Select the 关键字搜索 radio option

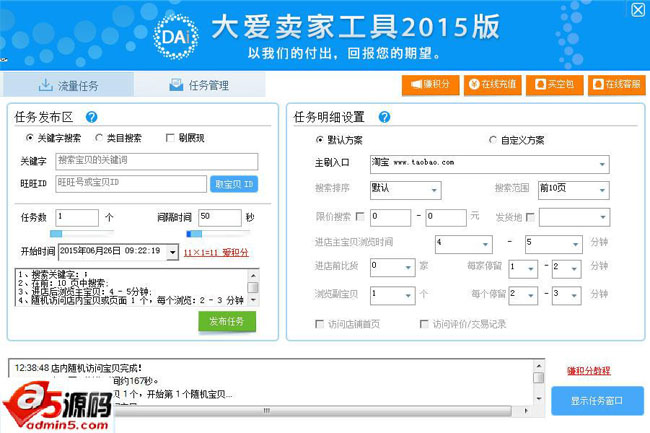[29, 138]
